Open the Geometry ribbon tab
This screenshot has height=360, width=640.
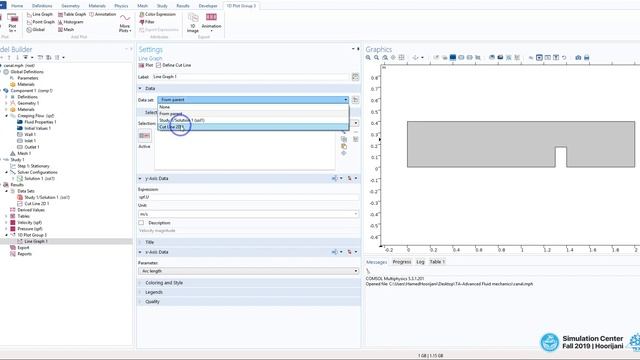(70, 6)
